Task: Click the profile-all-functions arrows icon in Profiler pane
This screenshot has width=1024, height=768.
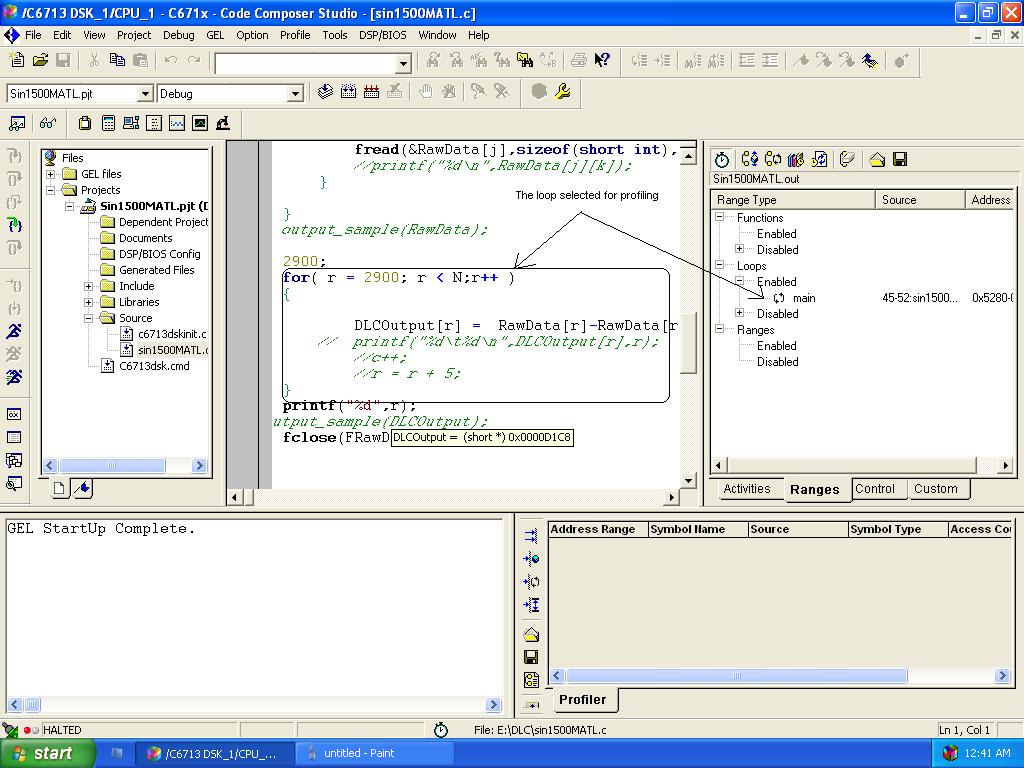Action: coord(531,536)
